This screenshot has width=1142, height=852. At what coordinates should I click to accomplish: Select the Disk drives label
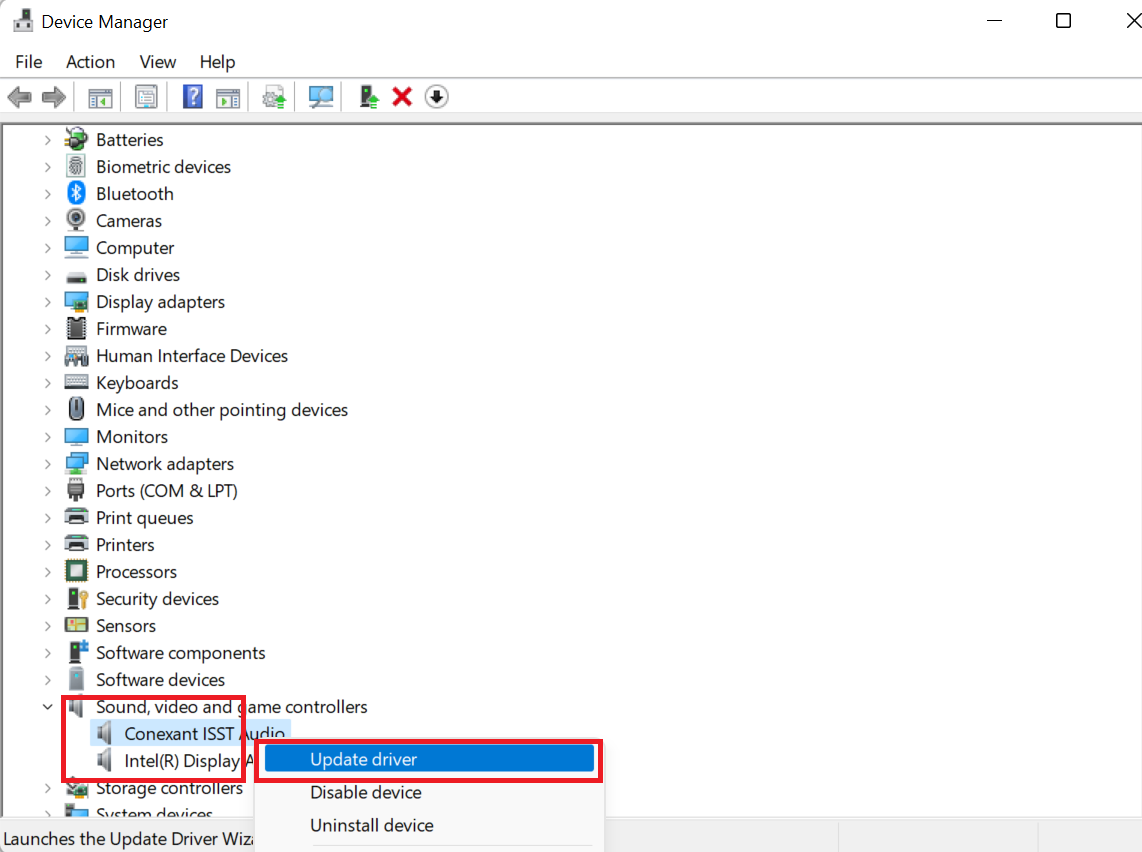point(138,275)
